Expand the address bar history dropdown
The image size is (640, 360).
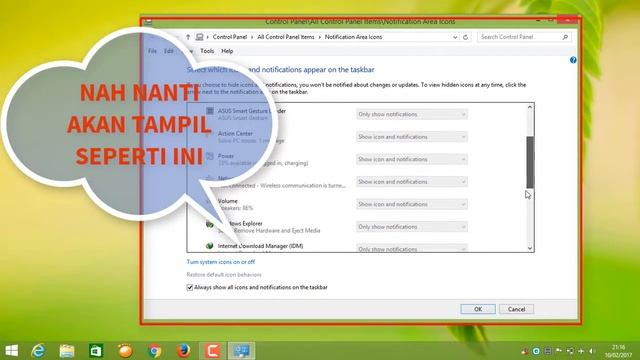(455, 37)
